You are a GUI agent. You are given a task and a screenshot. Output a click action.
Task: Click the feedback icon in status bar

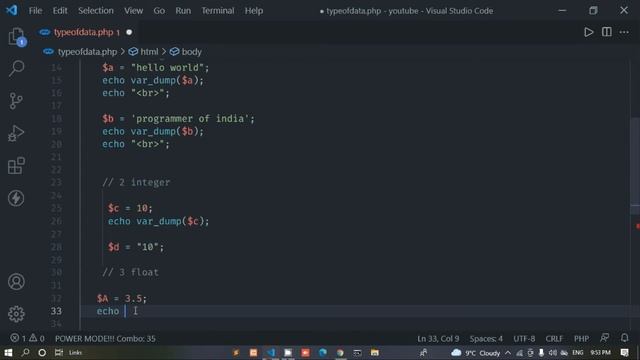click(604, 338)
